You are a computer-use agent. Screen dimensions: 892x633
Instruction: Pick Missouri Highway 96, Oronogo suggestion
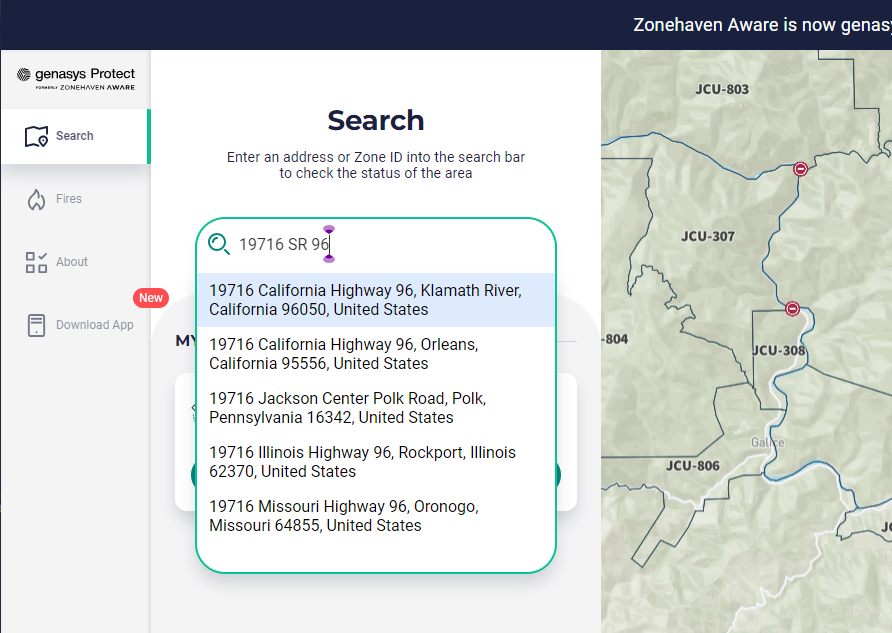375,516
